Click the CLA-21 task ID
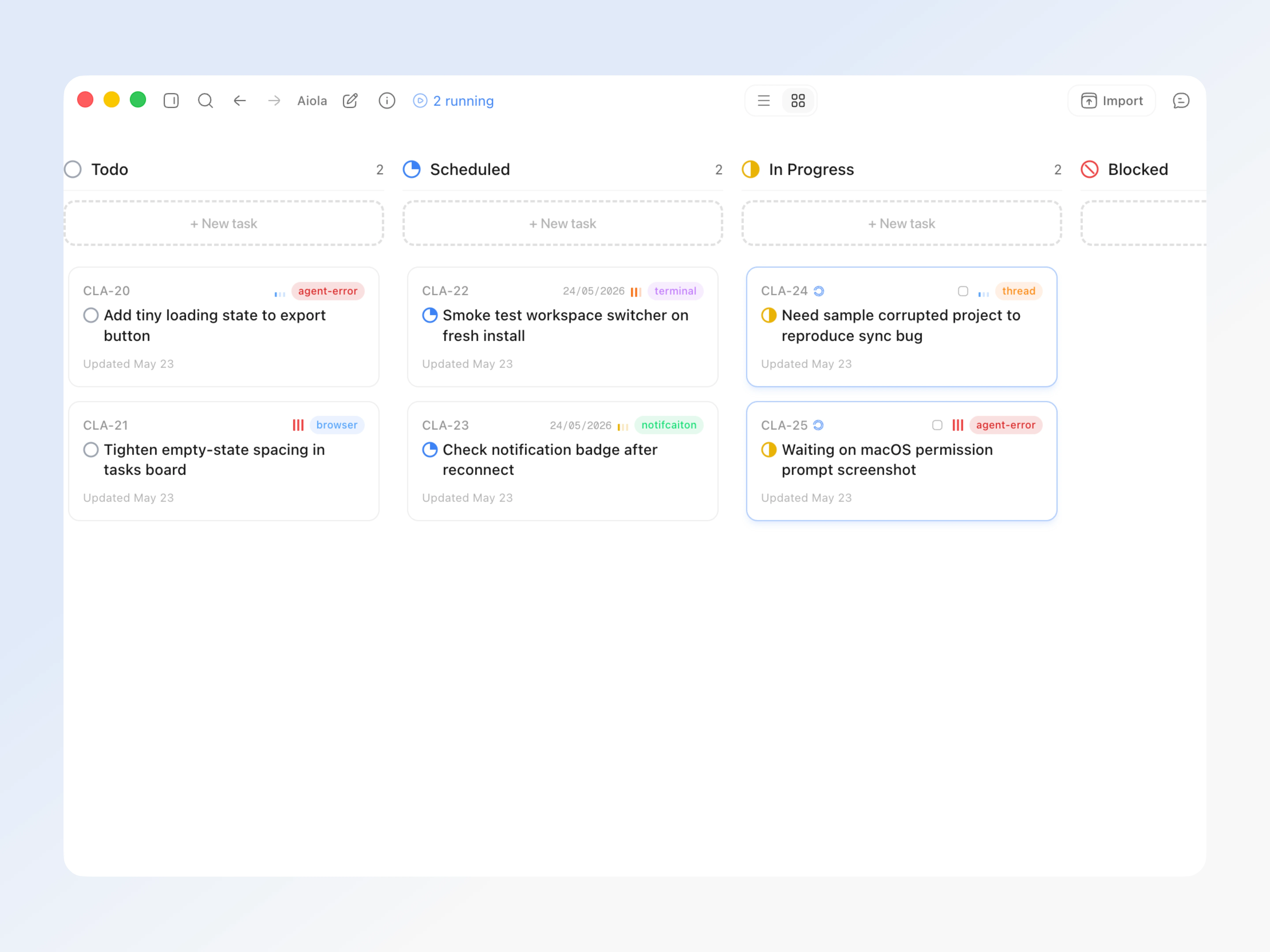Screen dimensions: 1270x952 pos(106,425)
